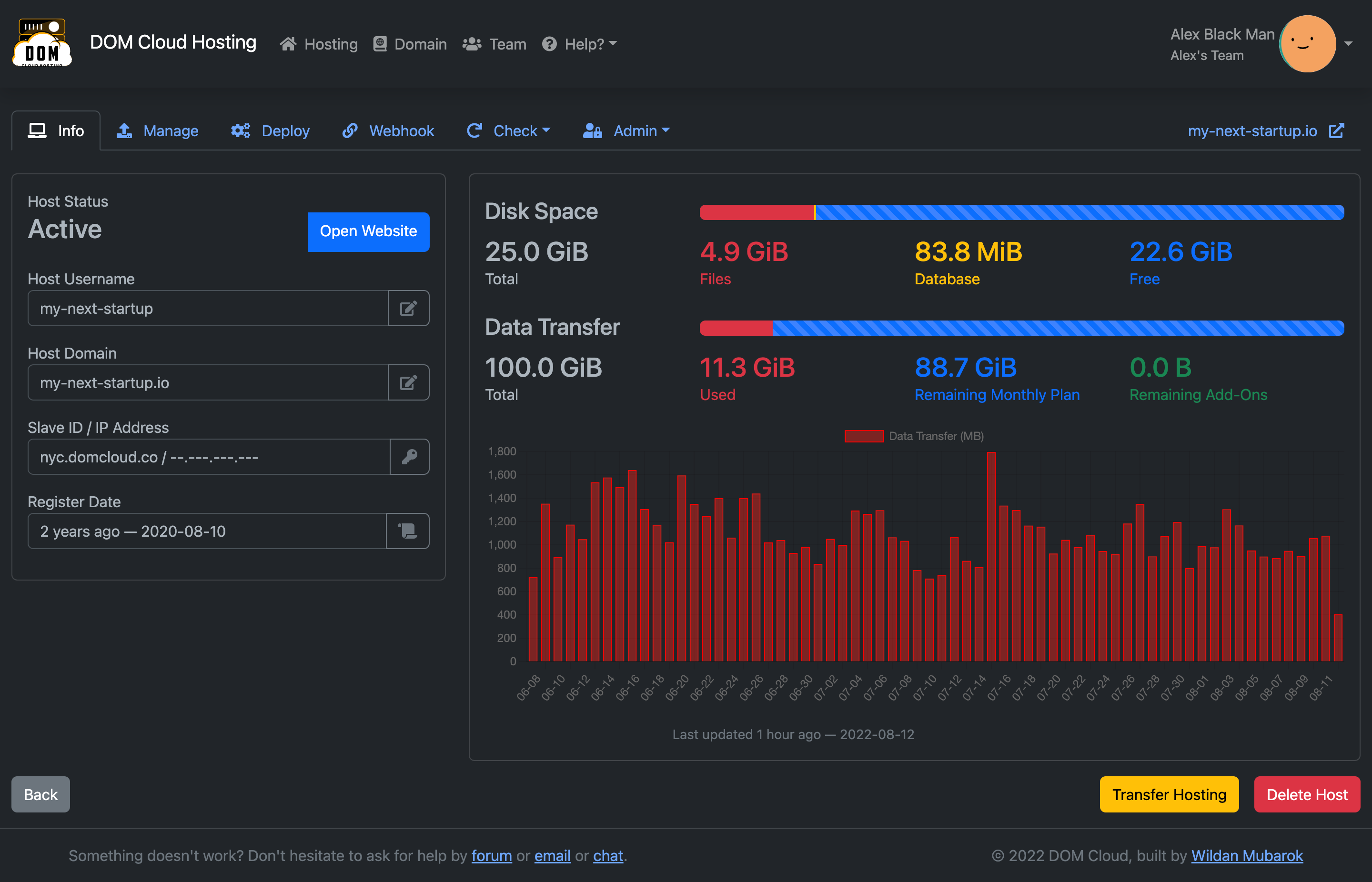Image resolution: width=1372 pixels, height=882 pixels.
Task: Toggle the Data Transfer (MB) chart legend
Action: (914, 436)
